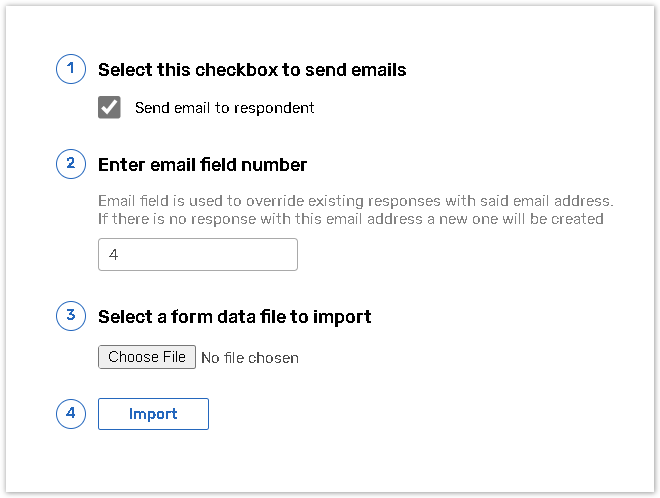The height and width of the screenshot is (498, 660).
Task: Click the value 4 in the input box
Action: (x=114, y=256)
